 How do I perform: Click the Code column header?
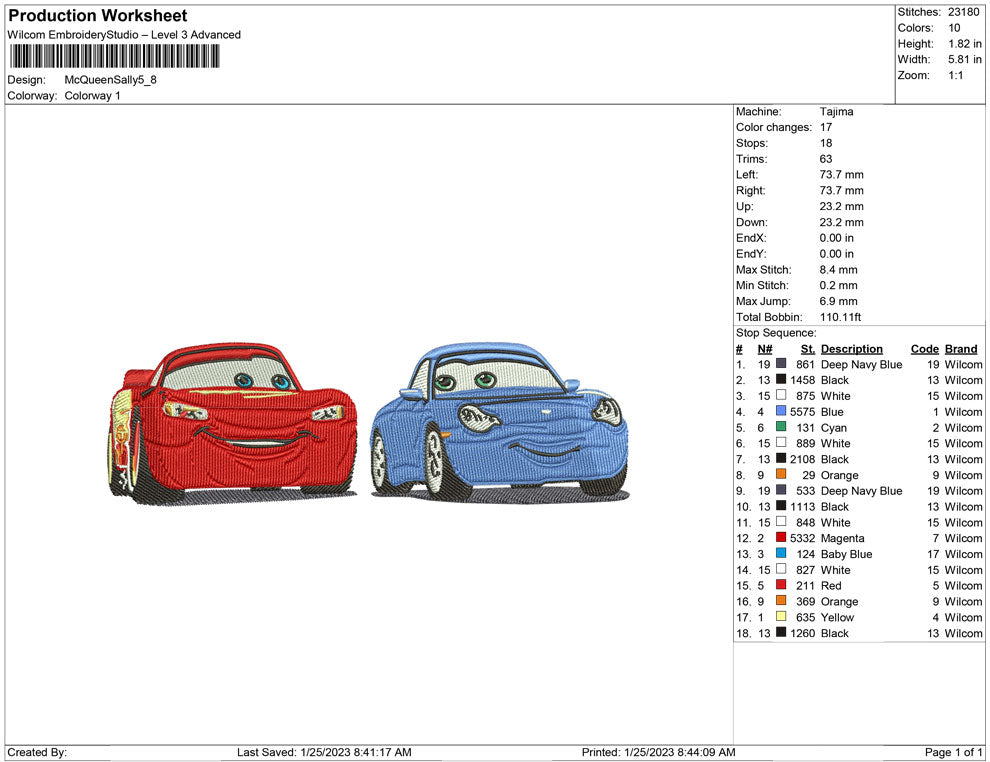point(924,349)
